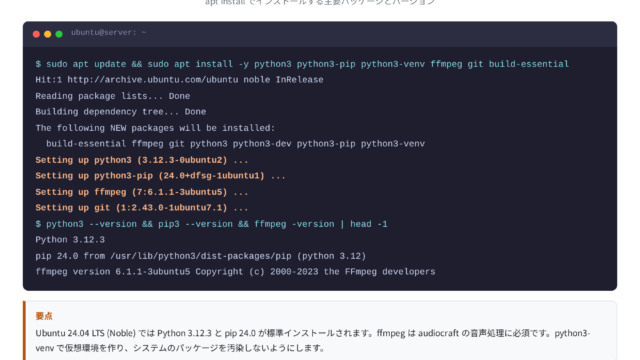Click the yellow minimize dot in terminal header
This screenshot has height=360, width=640.
[48, 34]
